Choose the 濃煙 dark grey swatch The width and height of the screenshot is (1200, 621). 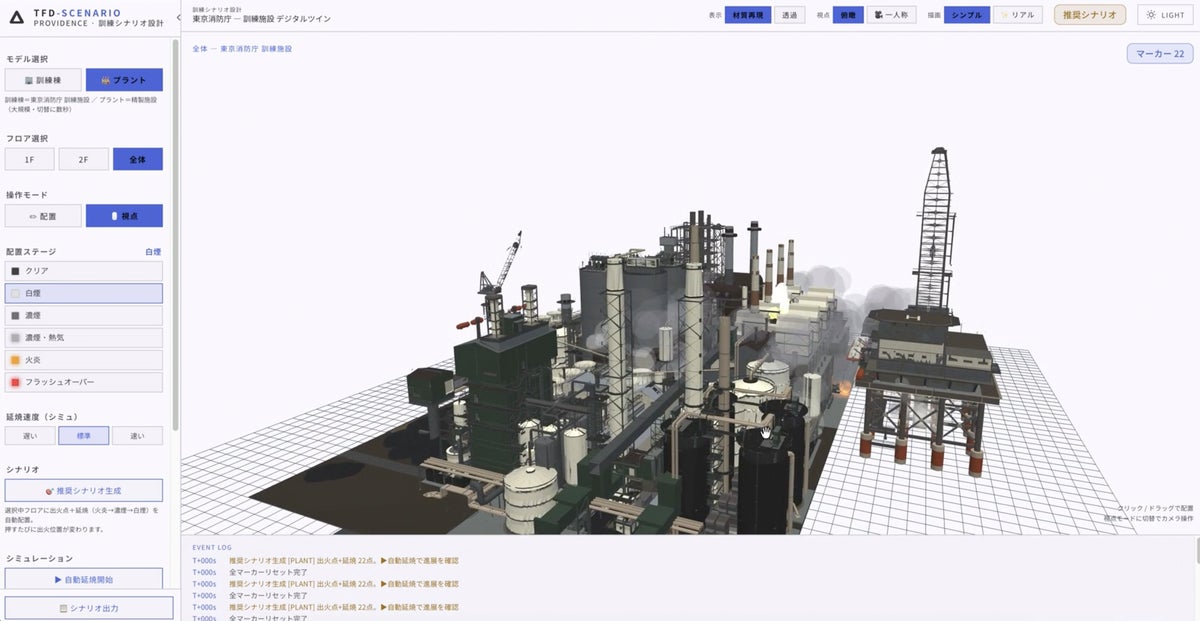pos(15,315)
